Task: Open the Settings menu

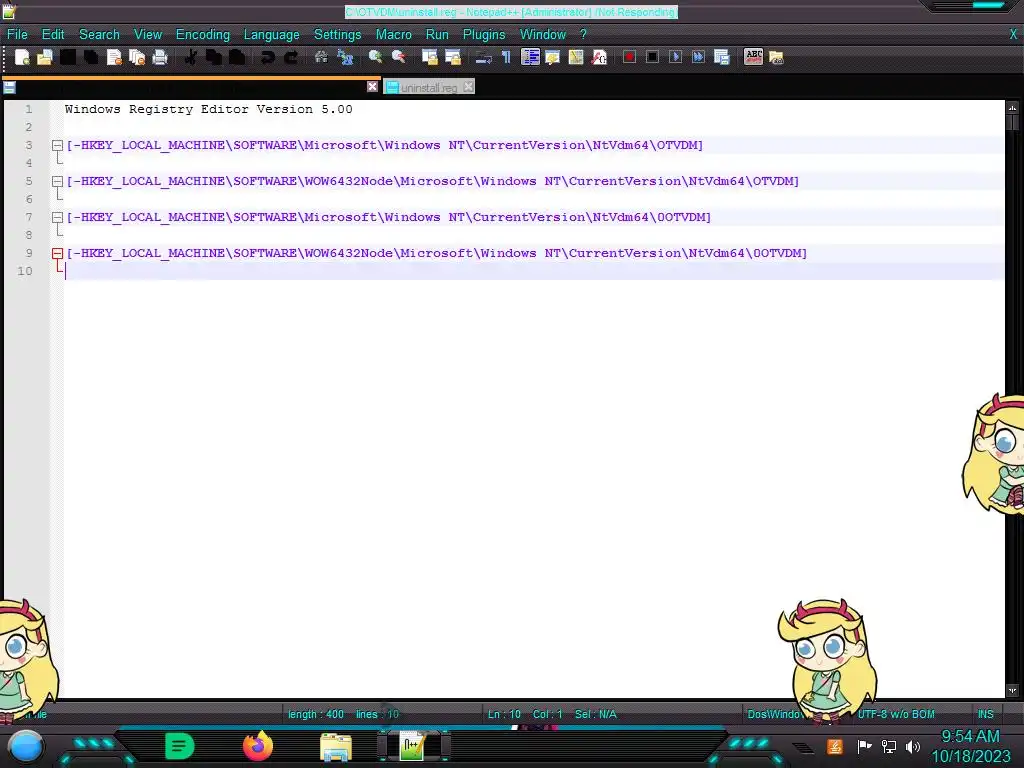Action: pos(338,35)
